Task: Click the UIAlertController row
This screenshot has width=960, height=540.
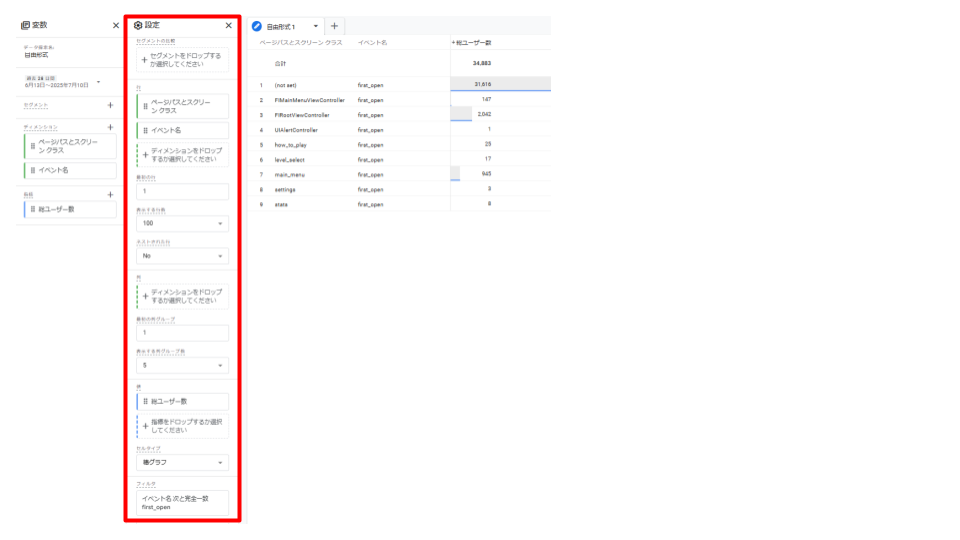Action: point(399,130)
